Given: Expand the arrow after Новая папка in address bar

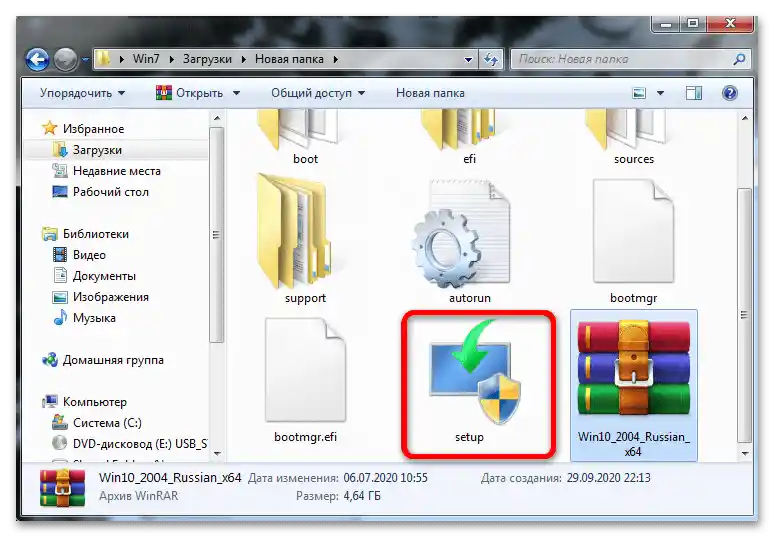Looking at the screenshot, I should (336, 59).
